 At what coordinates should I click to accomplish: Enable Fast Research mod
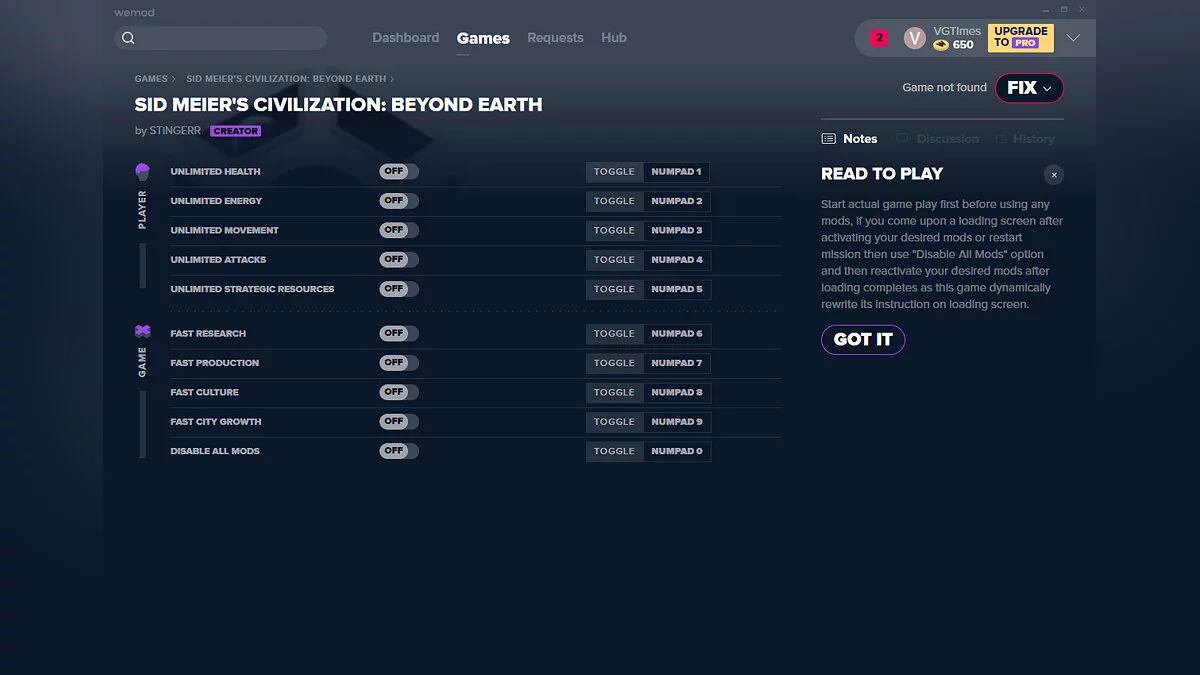[x=399, y=333]
